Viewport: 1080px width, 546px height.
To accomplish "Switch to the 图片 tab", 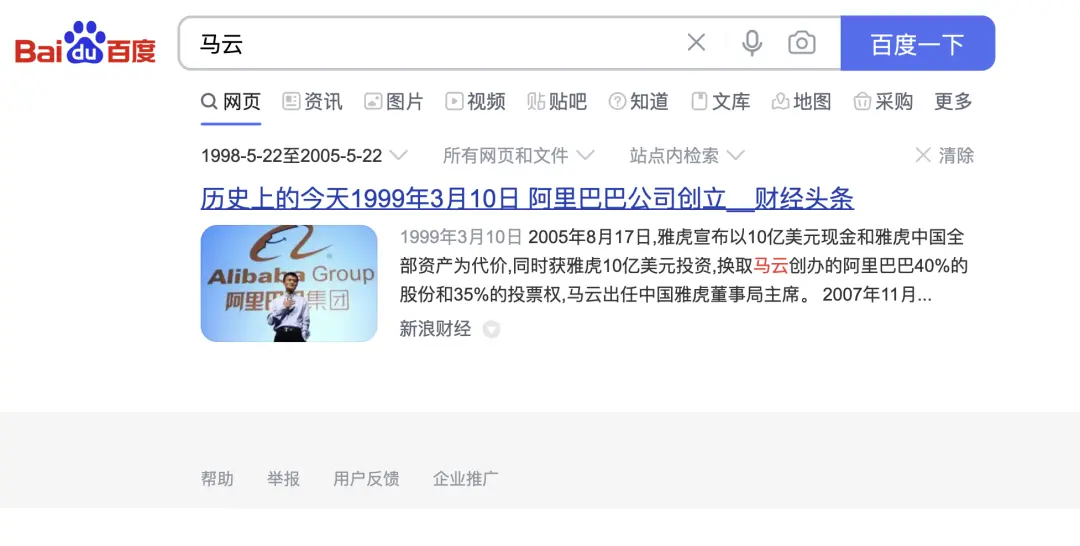I will [393, 101].
